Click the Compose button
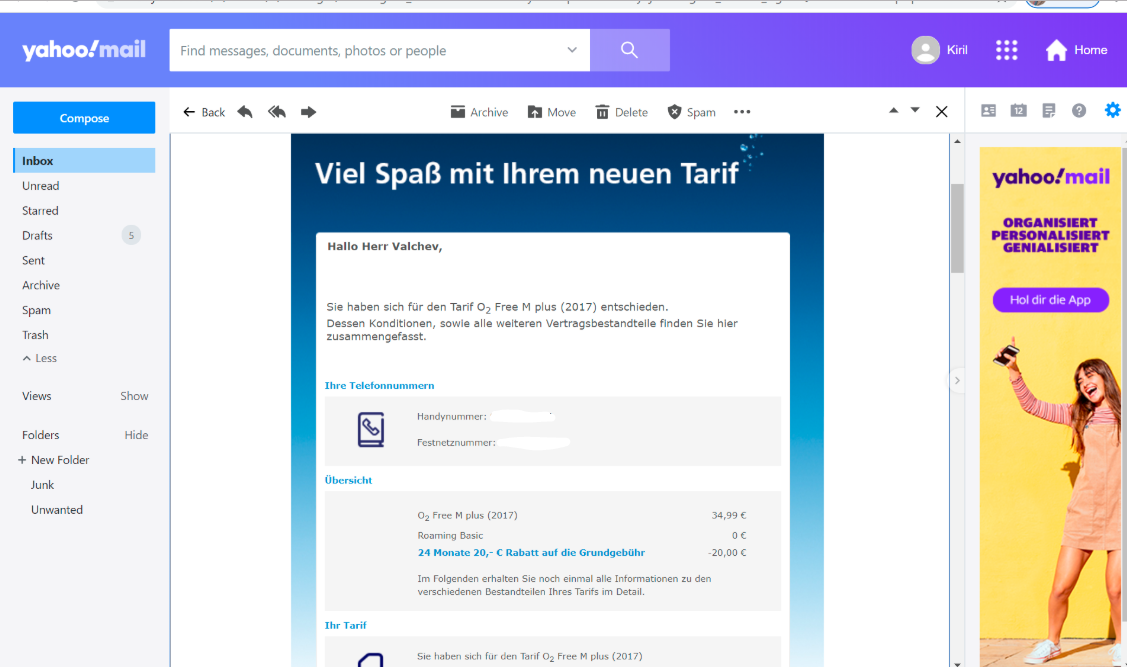Screen dimensions: 1127x667 point(84,118)
